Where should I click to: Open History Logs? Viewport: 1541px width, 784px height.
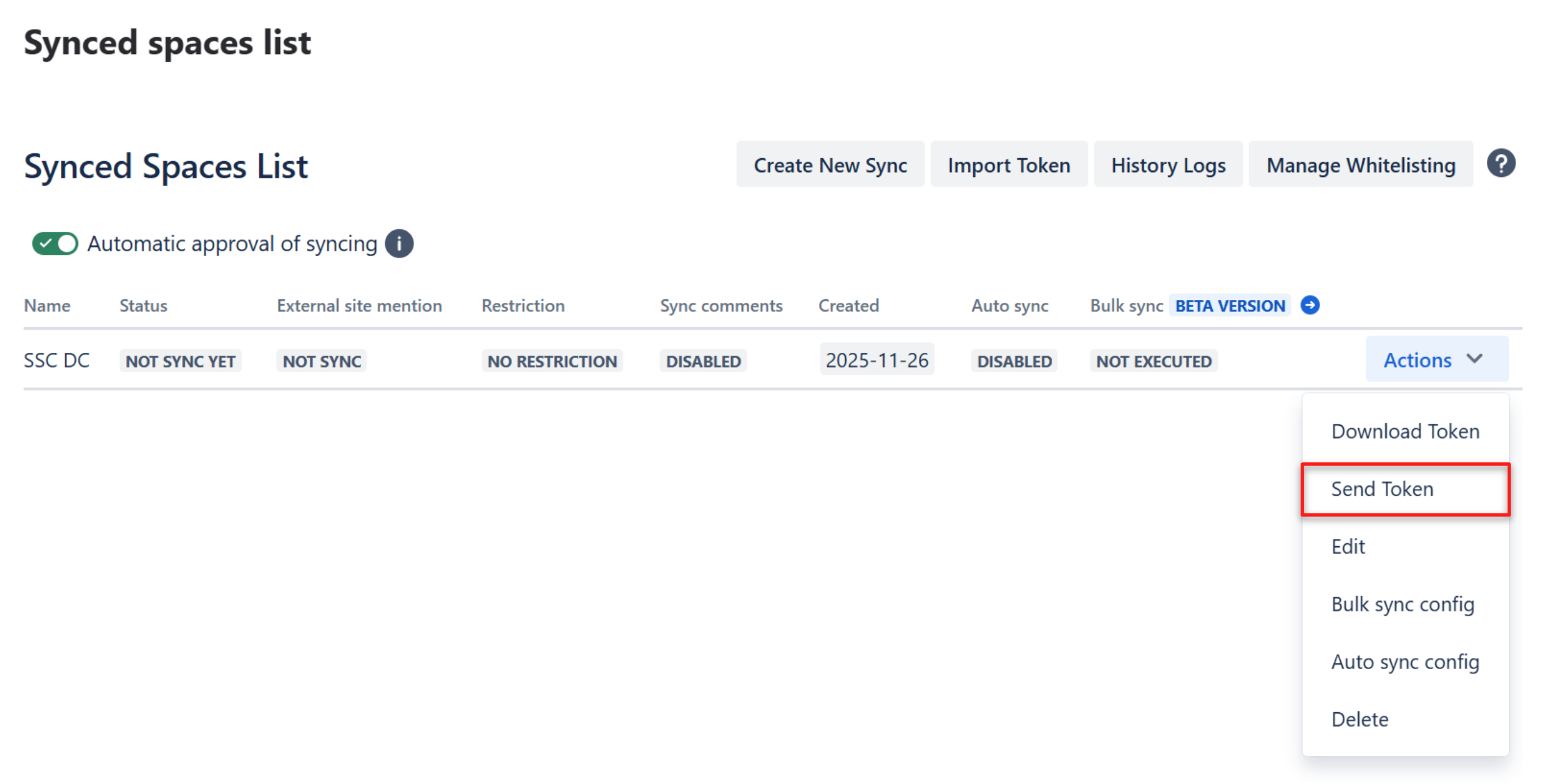click(1167, 165)
